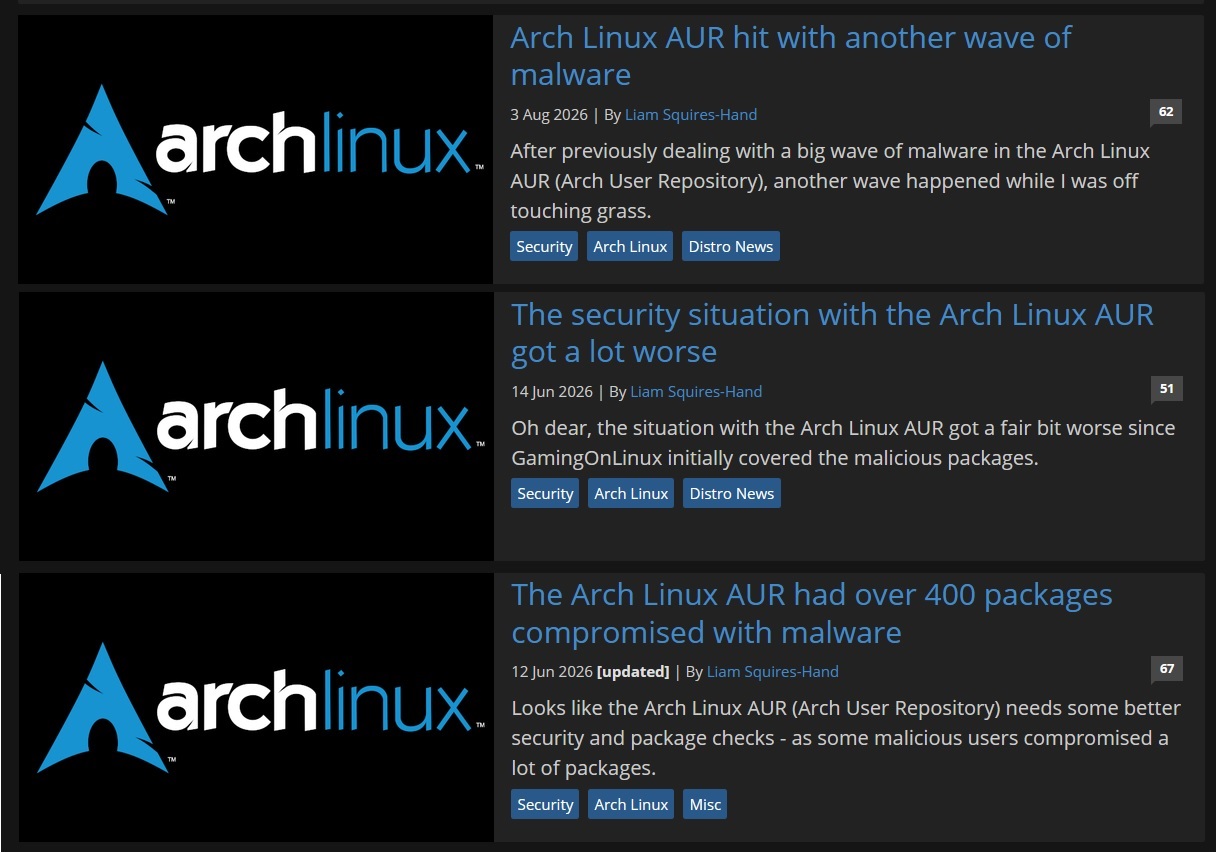This screenshot has height=852, width=1216.
Task: Select the Arch Linux tag under the 3 Aug 2026 article
Action: (630, 246)
